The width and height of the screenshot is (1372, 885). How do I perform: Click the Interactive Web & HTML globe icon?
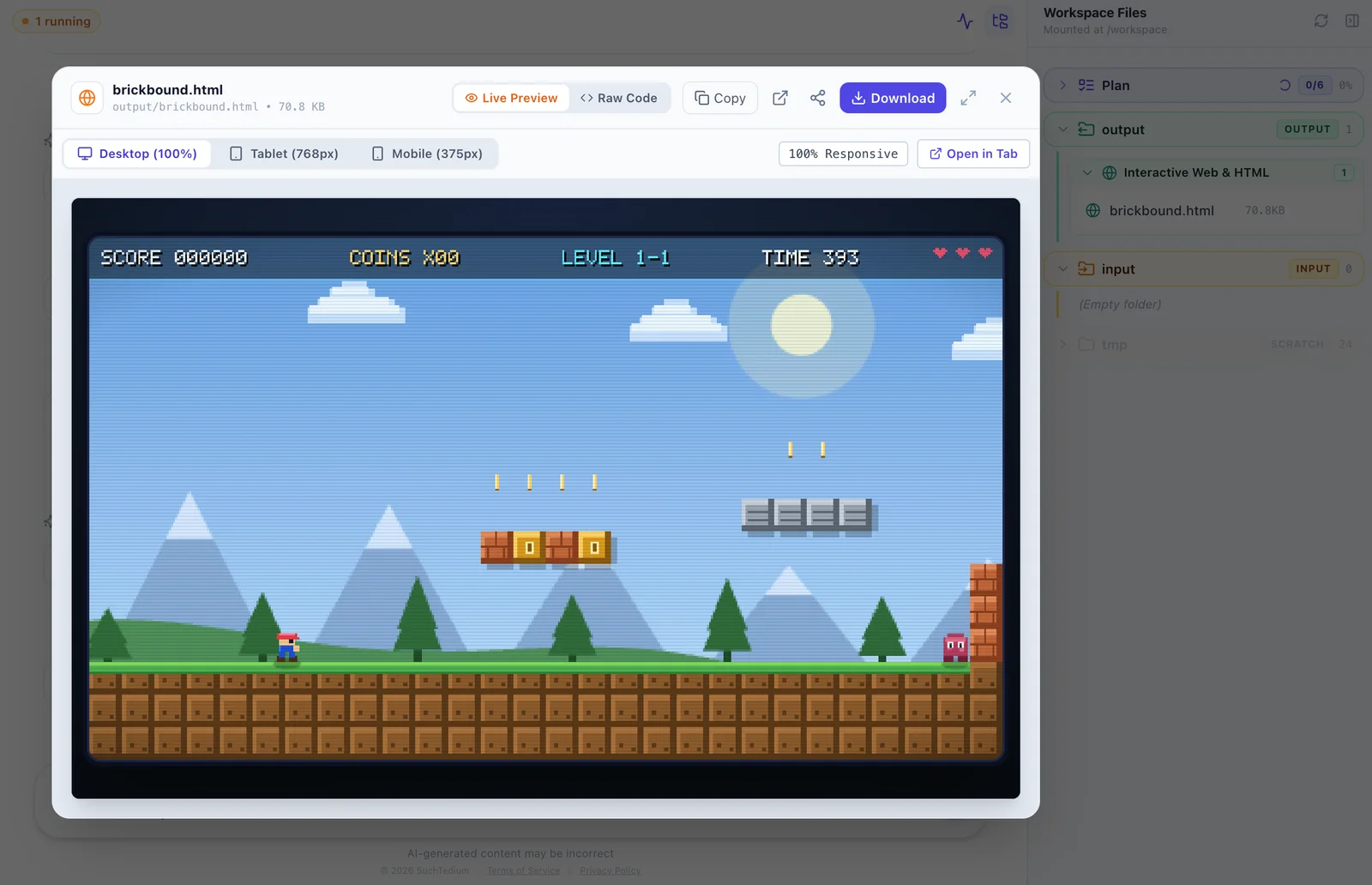coord(1109,172)
